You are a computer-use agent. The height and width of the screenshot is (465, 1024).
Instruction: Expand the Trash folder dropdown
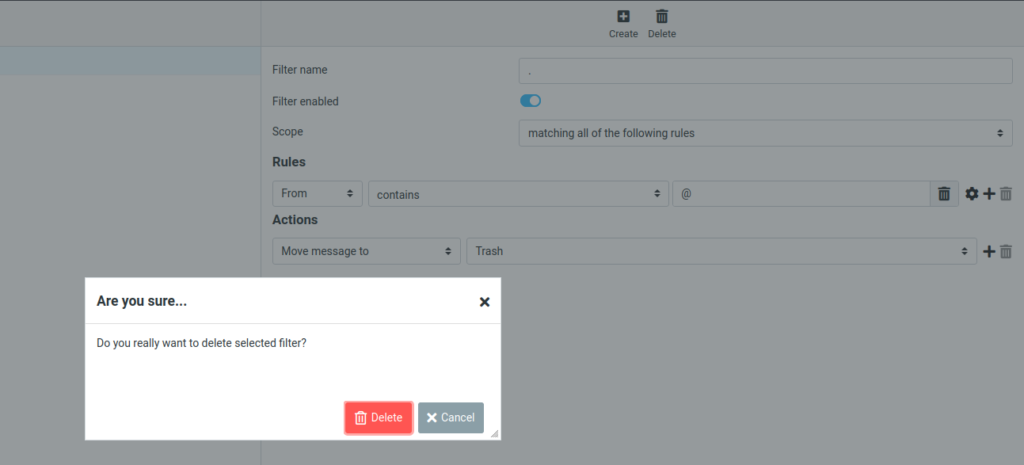721,251
